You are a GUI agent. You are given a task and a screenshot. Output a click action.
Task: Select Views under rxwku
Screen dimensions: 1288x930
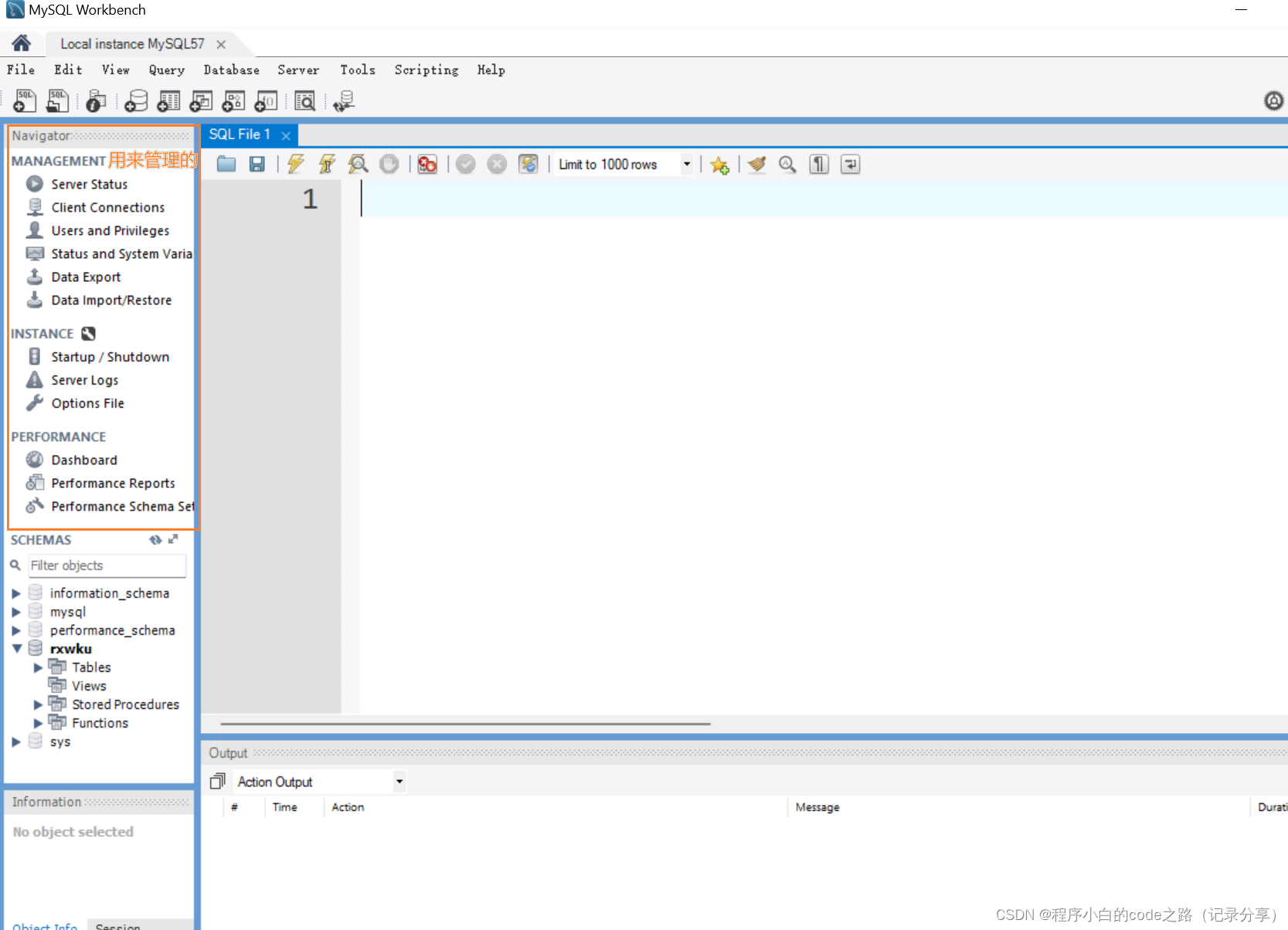click(89, 686)
